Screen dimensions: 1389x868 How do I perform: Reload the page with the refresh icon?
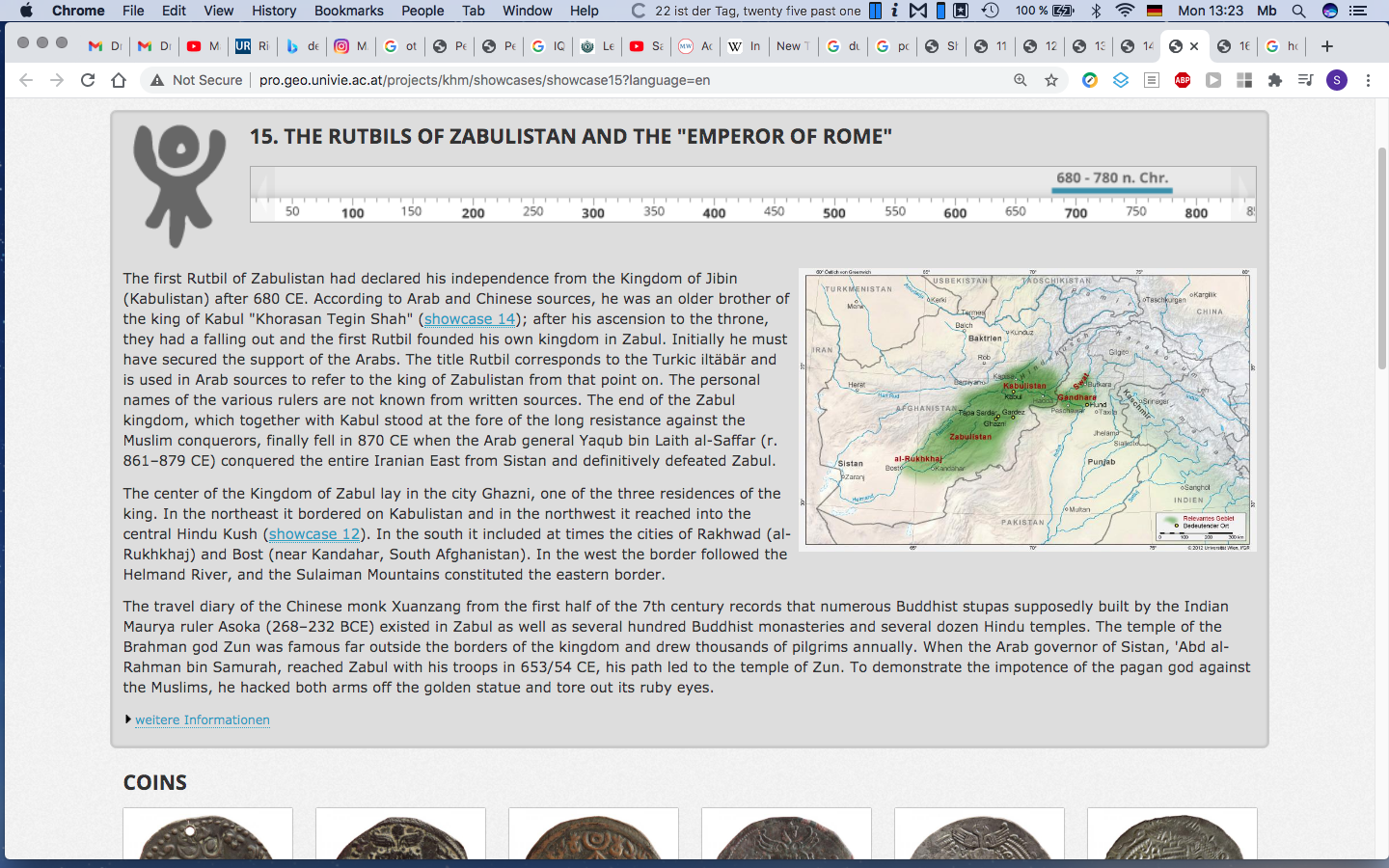tap(88, 80)
